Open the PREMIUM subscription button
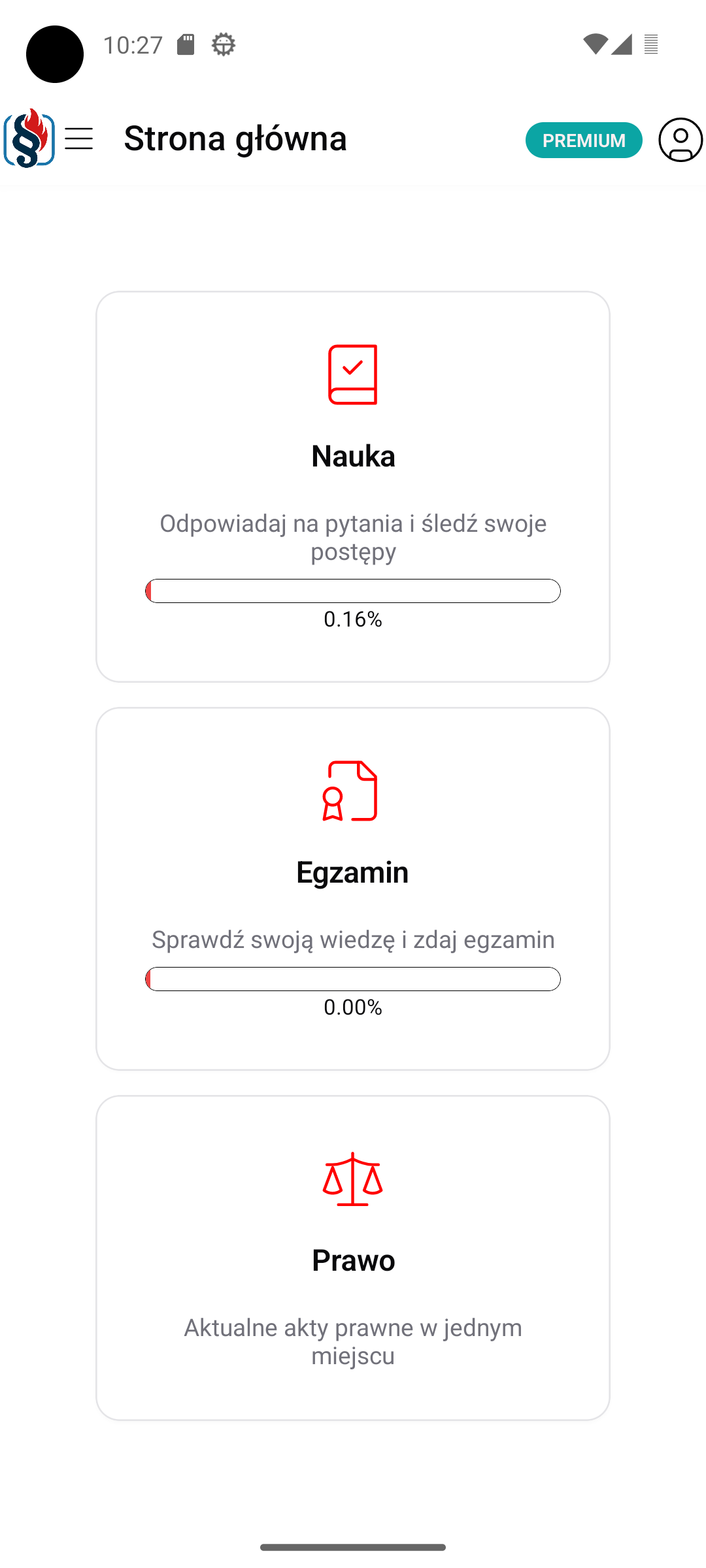 point(584,139)
